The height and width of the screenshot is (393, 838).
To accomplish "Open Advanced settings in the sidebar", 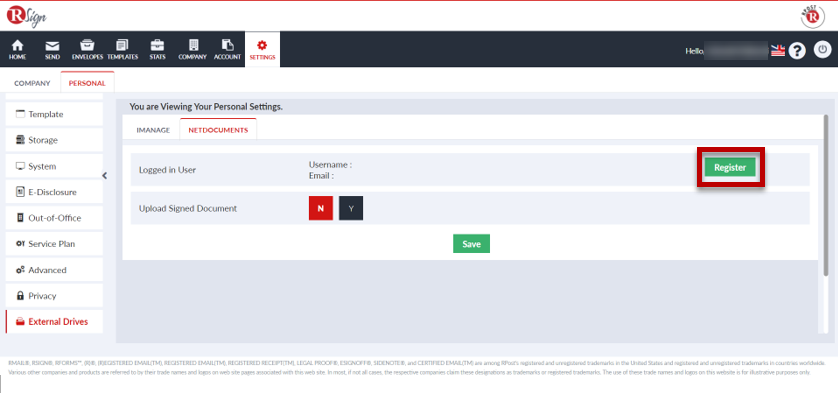I will tap(54, 270).
